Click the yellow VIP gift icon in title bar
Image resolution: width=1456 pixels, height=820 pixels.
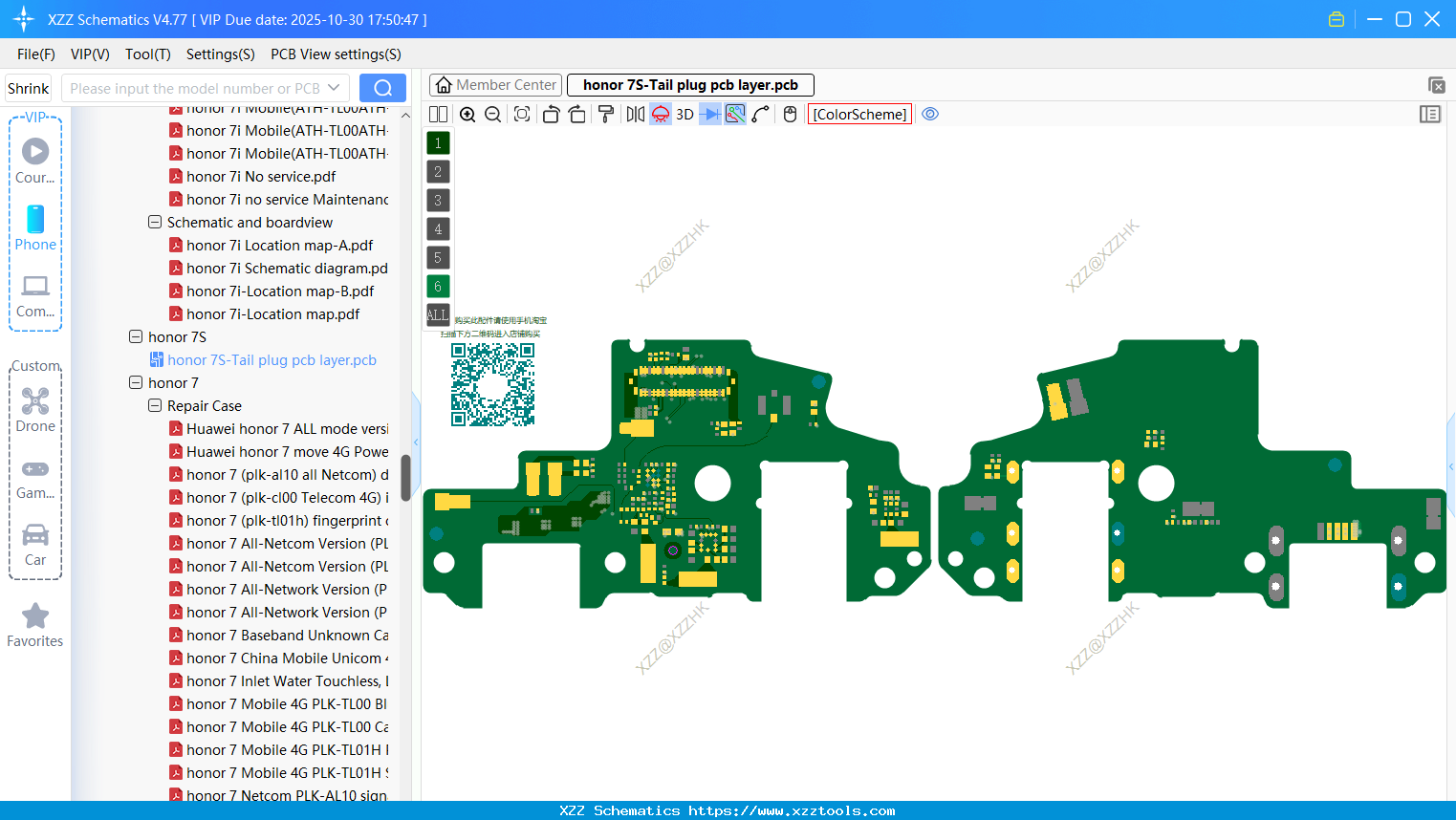tap(1336, 19)
